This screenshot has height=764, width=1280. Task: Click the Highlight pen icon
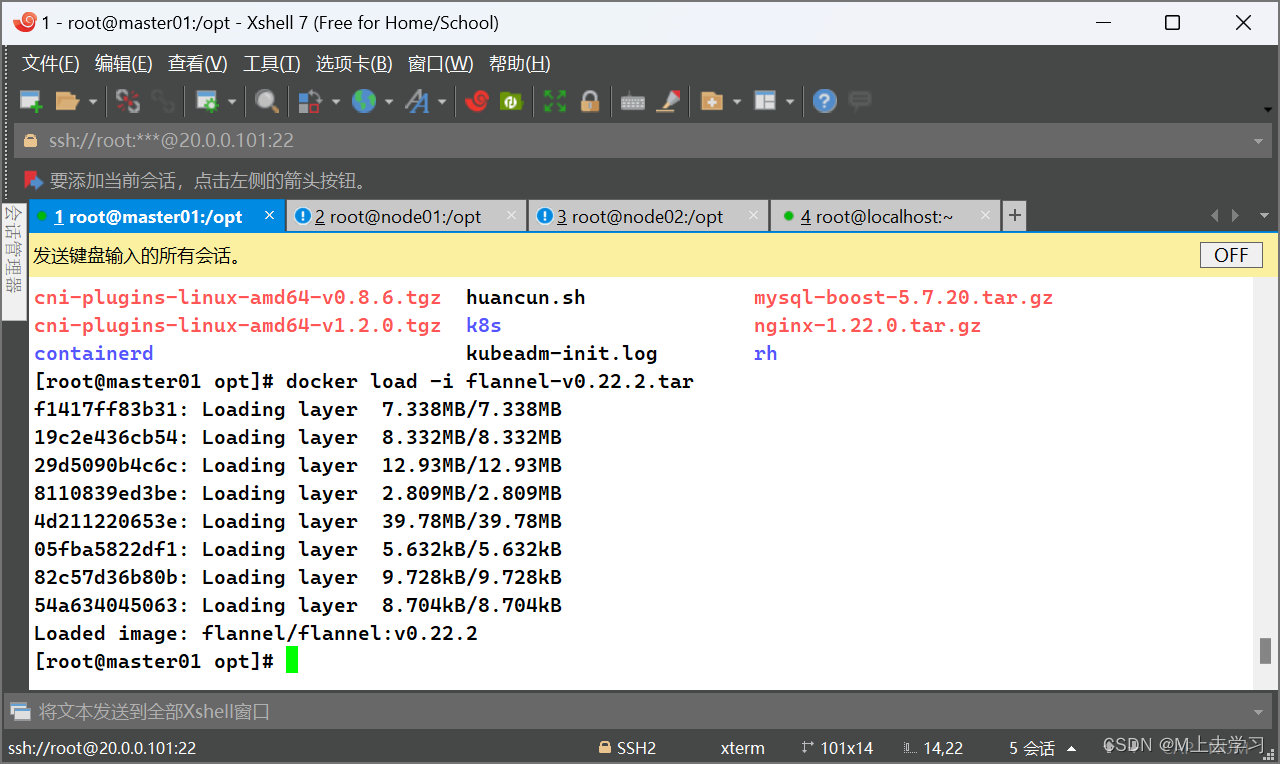coord(668,101)
